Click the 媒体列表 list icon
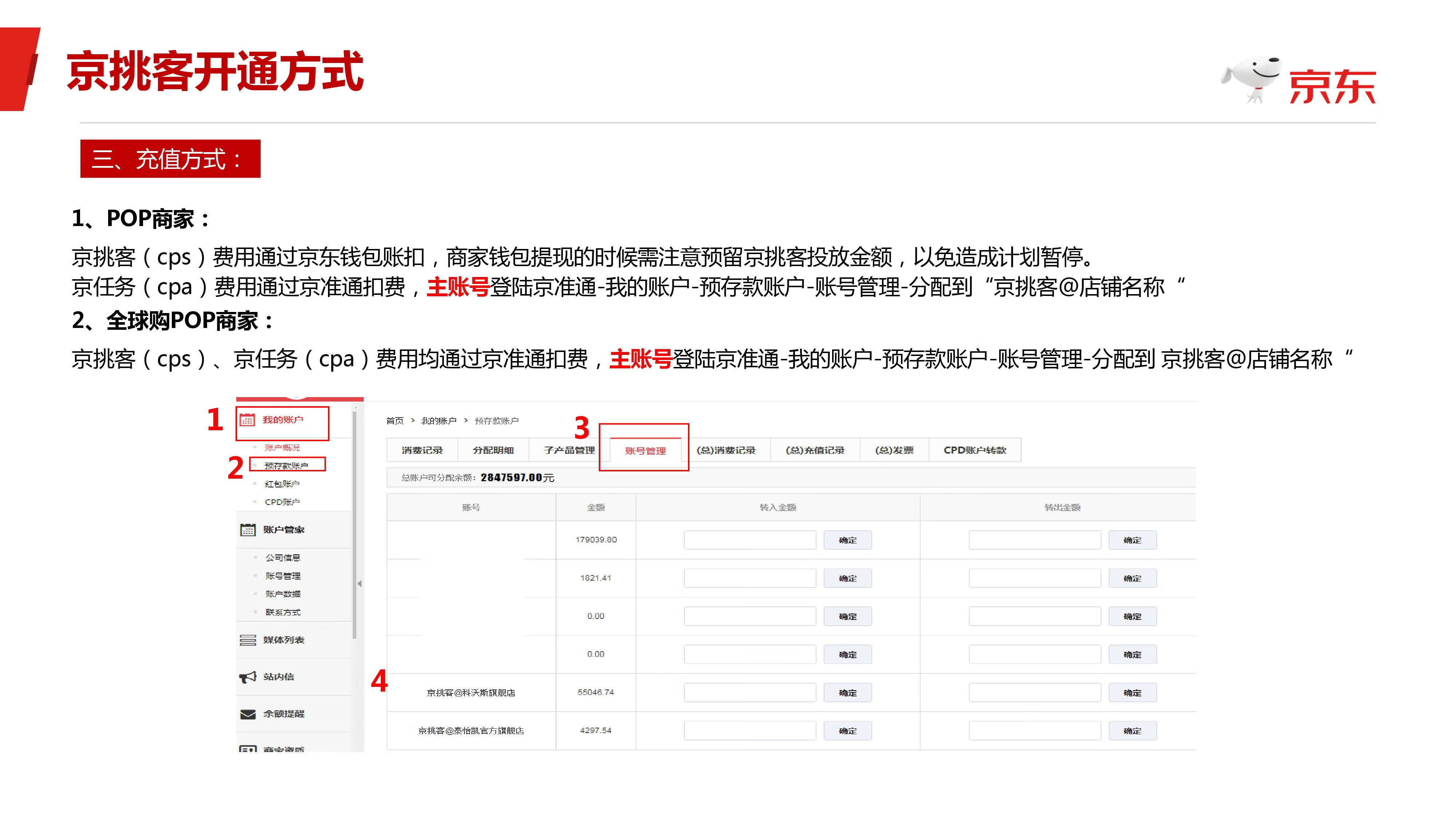Image resolution: width=1456 pixels, height=819 pixels. (x=248, y=640)
